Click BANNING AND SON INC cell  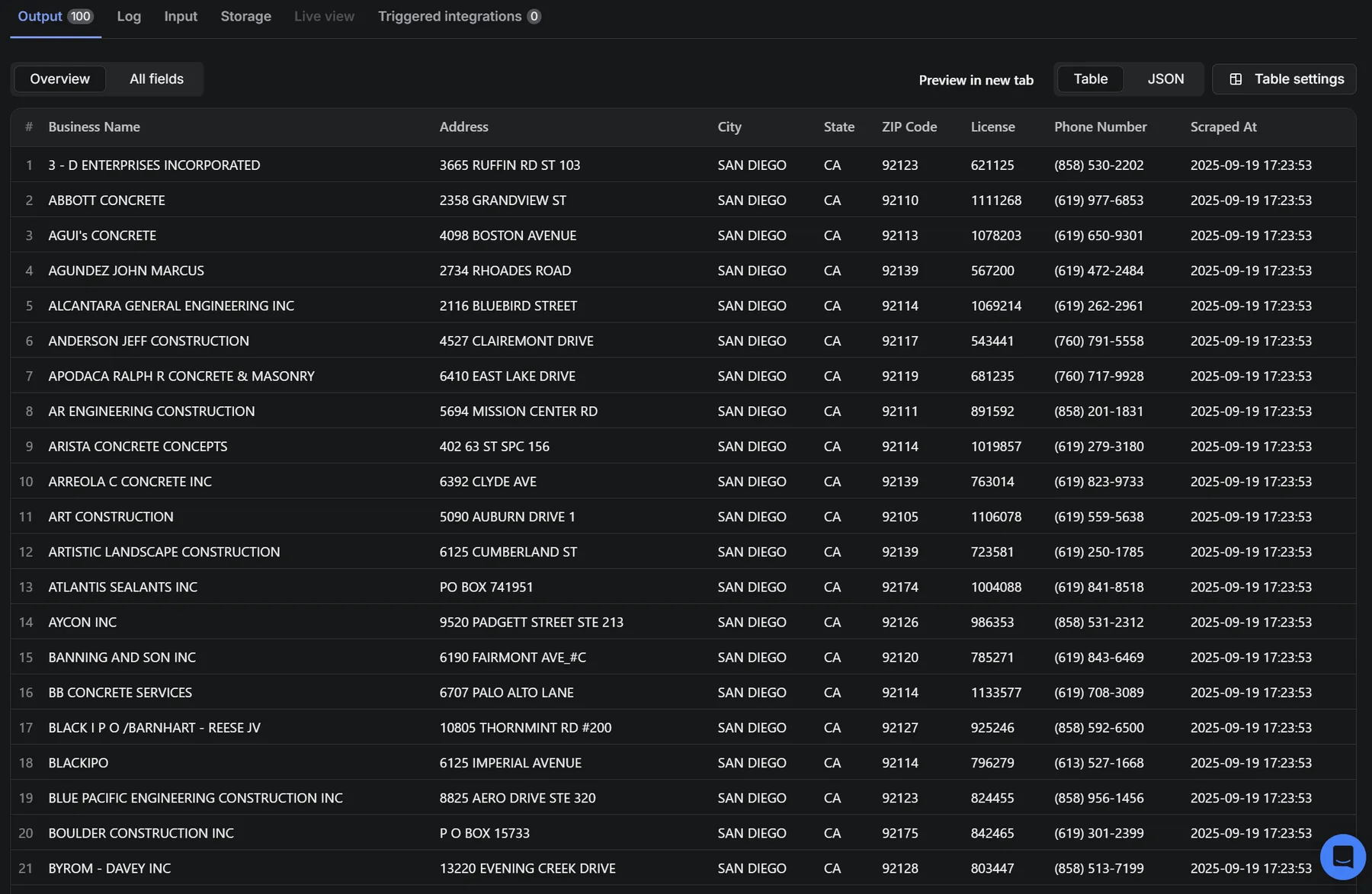pos(122,657)
